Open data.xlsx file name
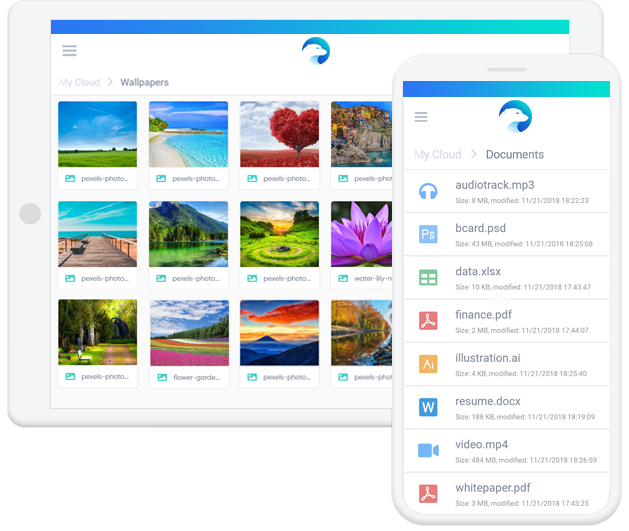This screenshot has width=629, height=531. [x=478, y=272]
